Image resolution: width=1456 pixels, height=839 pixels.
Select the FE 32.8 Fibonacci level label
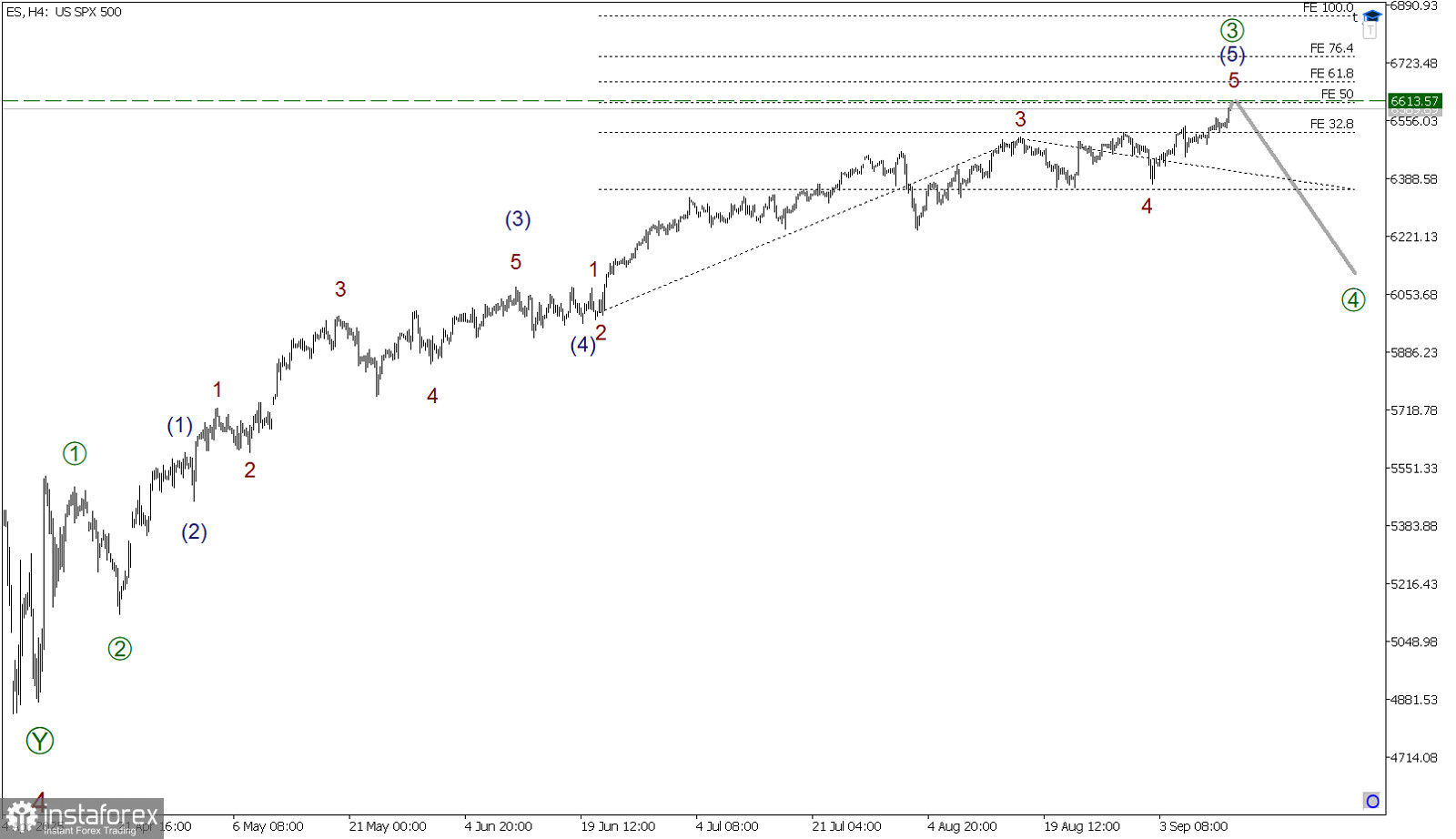(1331, 124)
